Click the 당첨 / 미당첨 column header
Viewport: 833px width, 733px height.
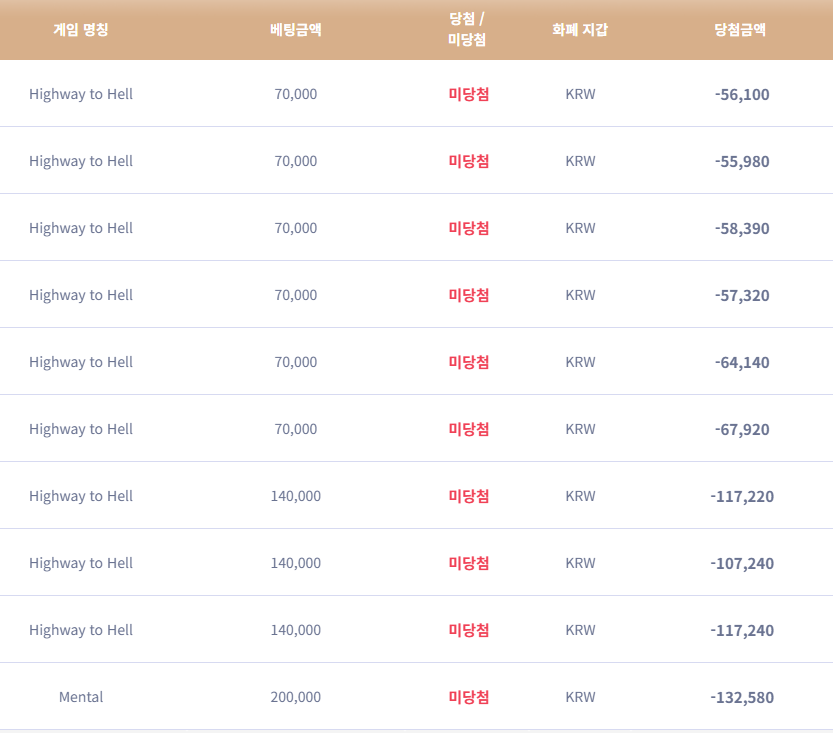coord(467,29)
